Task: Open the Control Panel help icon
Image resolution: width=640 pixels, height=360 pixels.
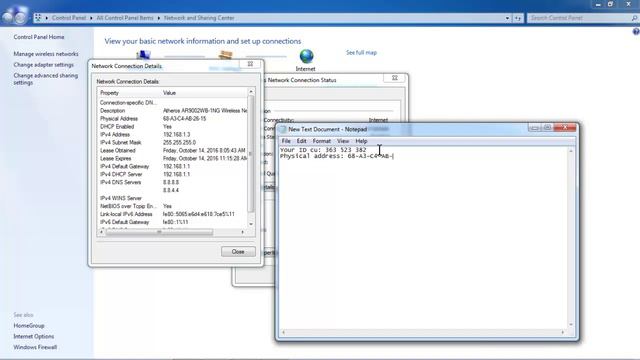Action: [x=636, y=31]
